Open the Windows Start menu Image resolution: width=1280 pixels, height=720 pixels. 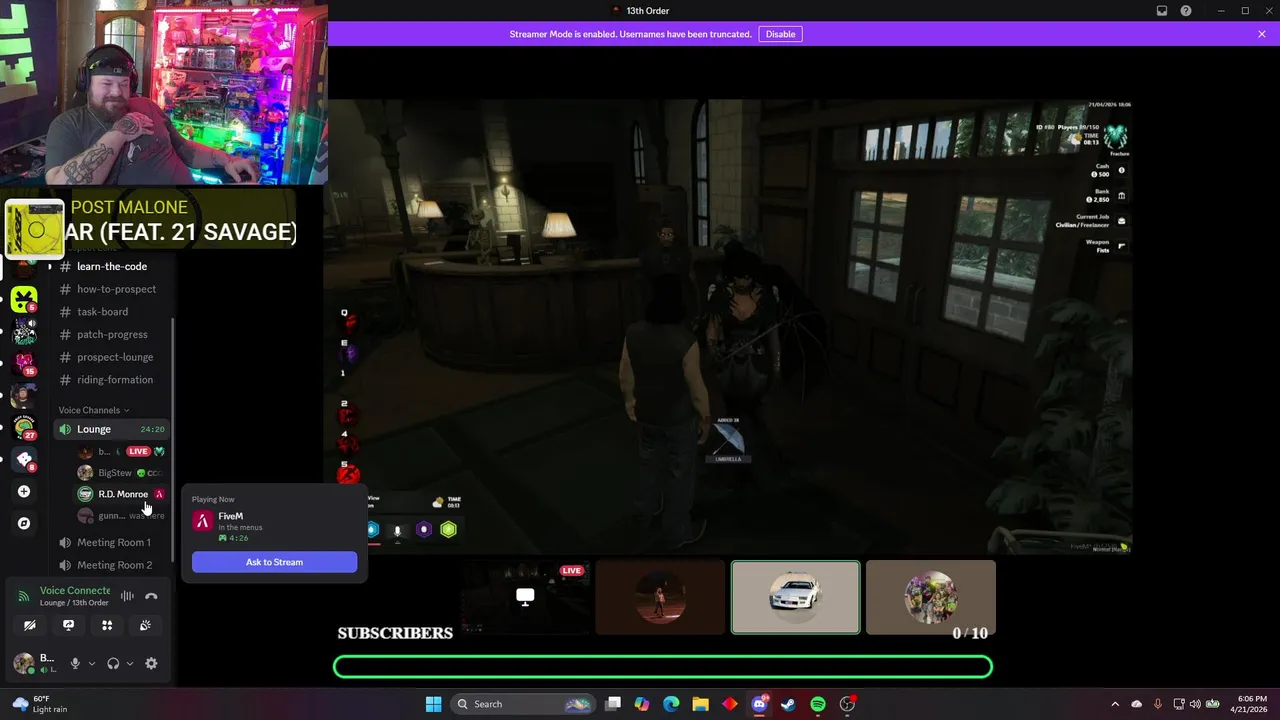[433, 704]
